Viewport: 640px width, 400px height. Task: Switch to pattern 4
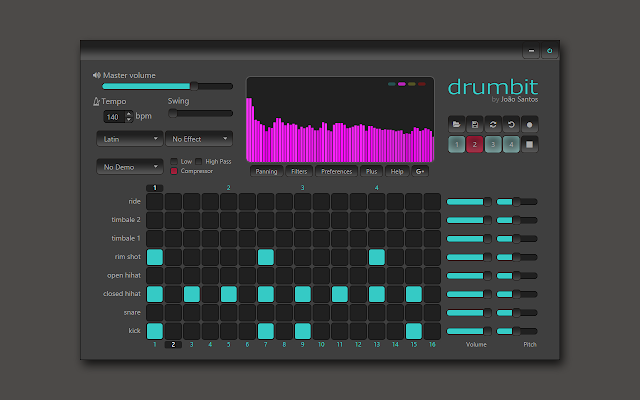[511, 144]
